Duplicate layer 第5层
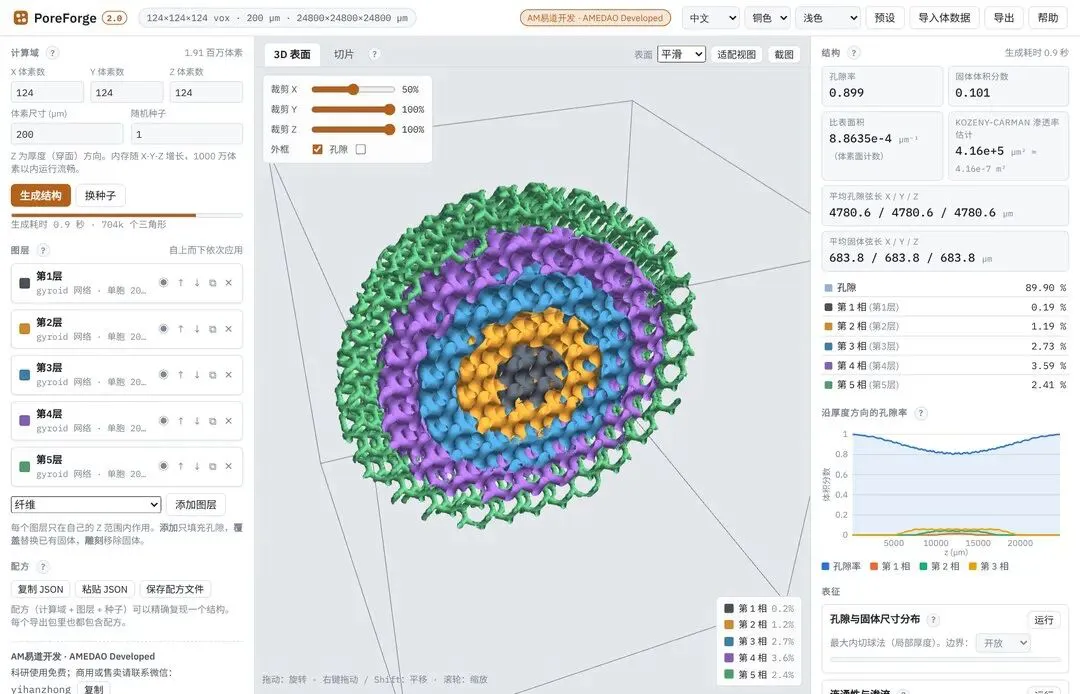The height and width of the screenshot is (694, 1080). tap(213, 467)
